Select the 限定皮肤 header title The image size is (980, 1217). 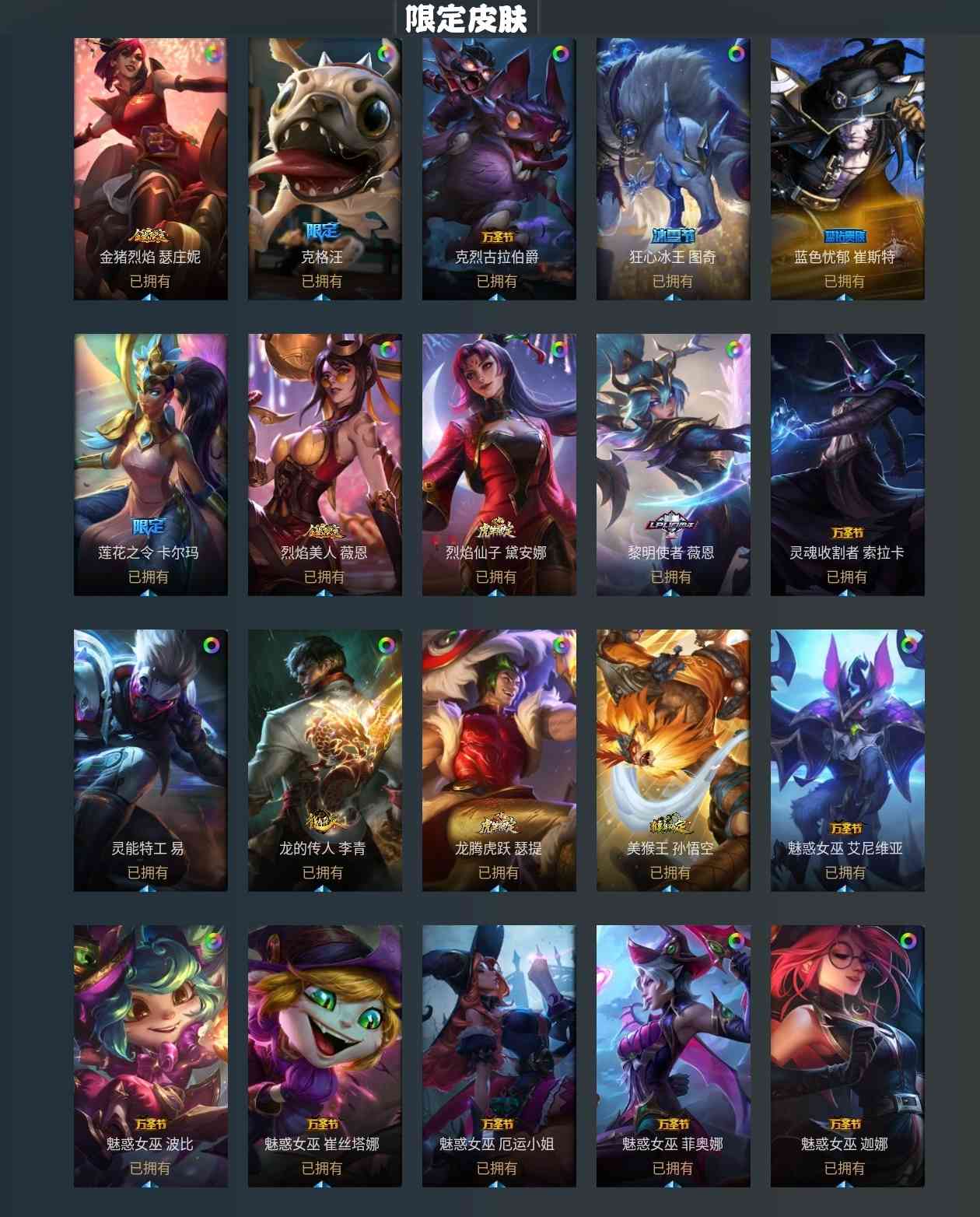467,19
